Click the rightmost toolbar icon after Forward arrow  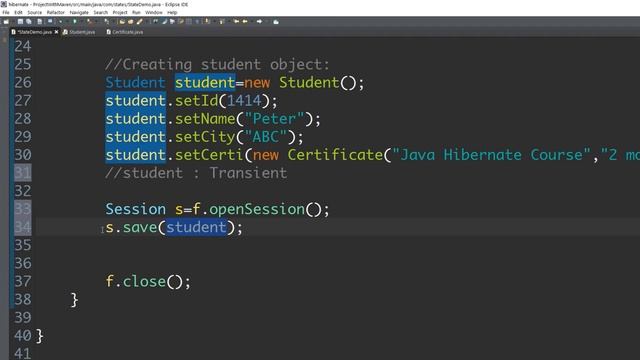276,22
